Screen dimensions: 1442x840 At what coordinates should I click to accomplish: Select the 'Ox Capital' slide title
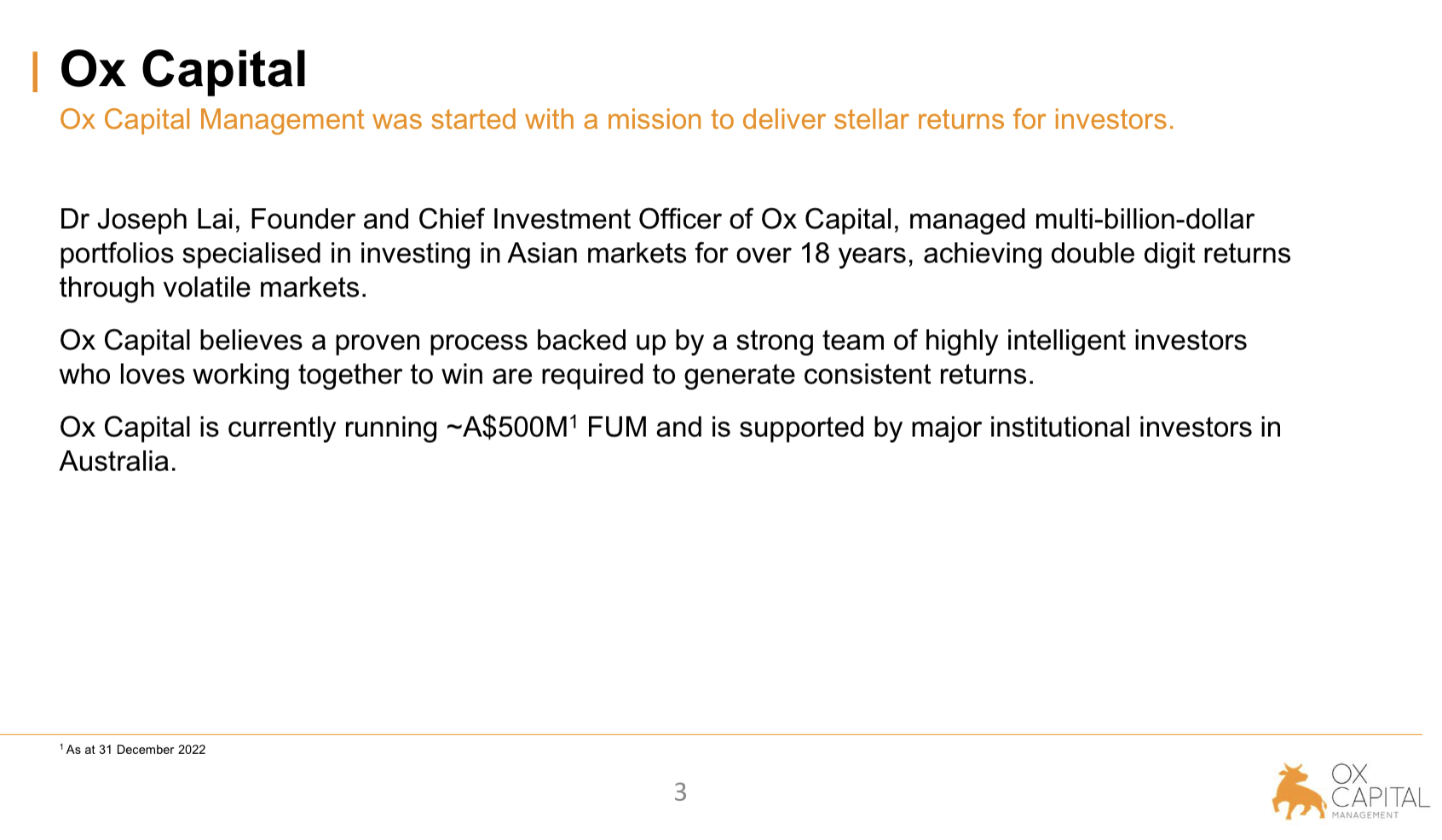click(183, 69)
